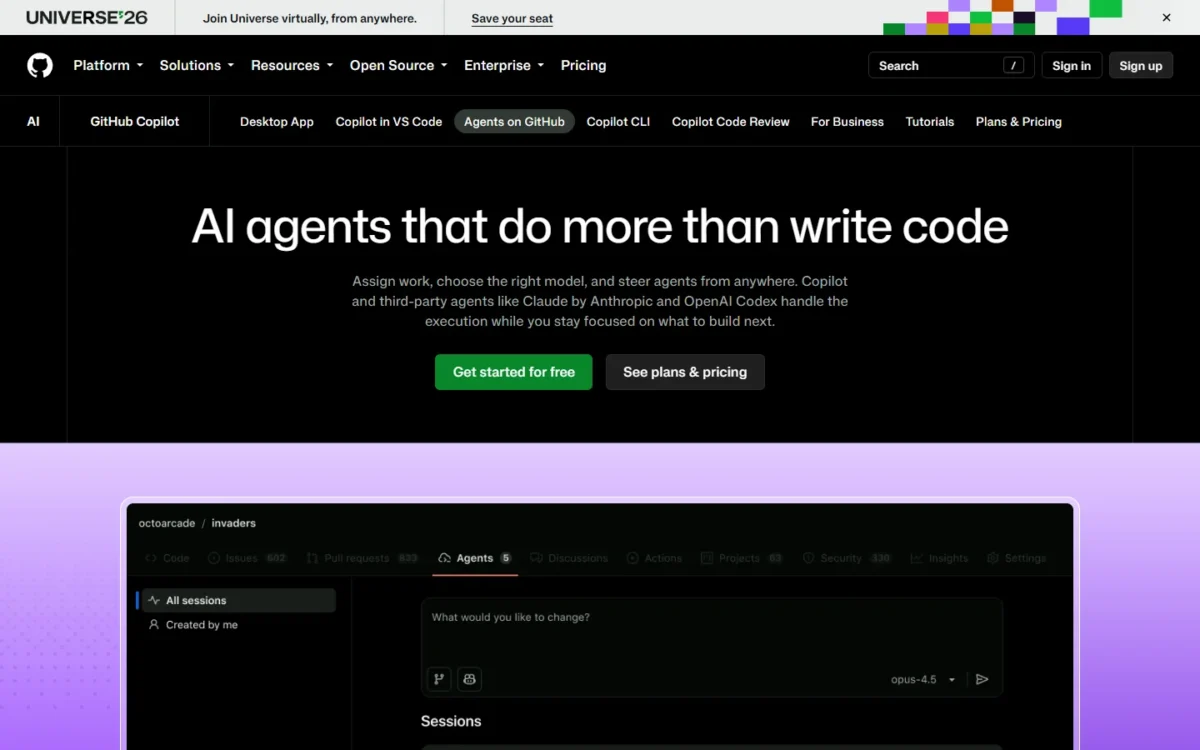Open the repository Settings tab
Screen dimensions: 1200x750
(x=1016, y=558)
